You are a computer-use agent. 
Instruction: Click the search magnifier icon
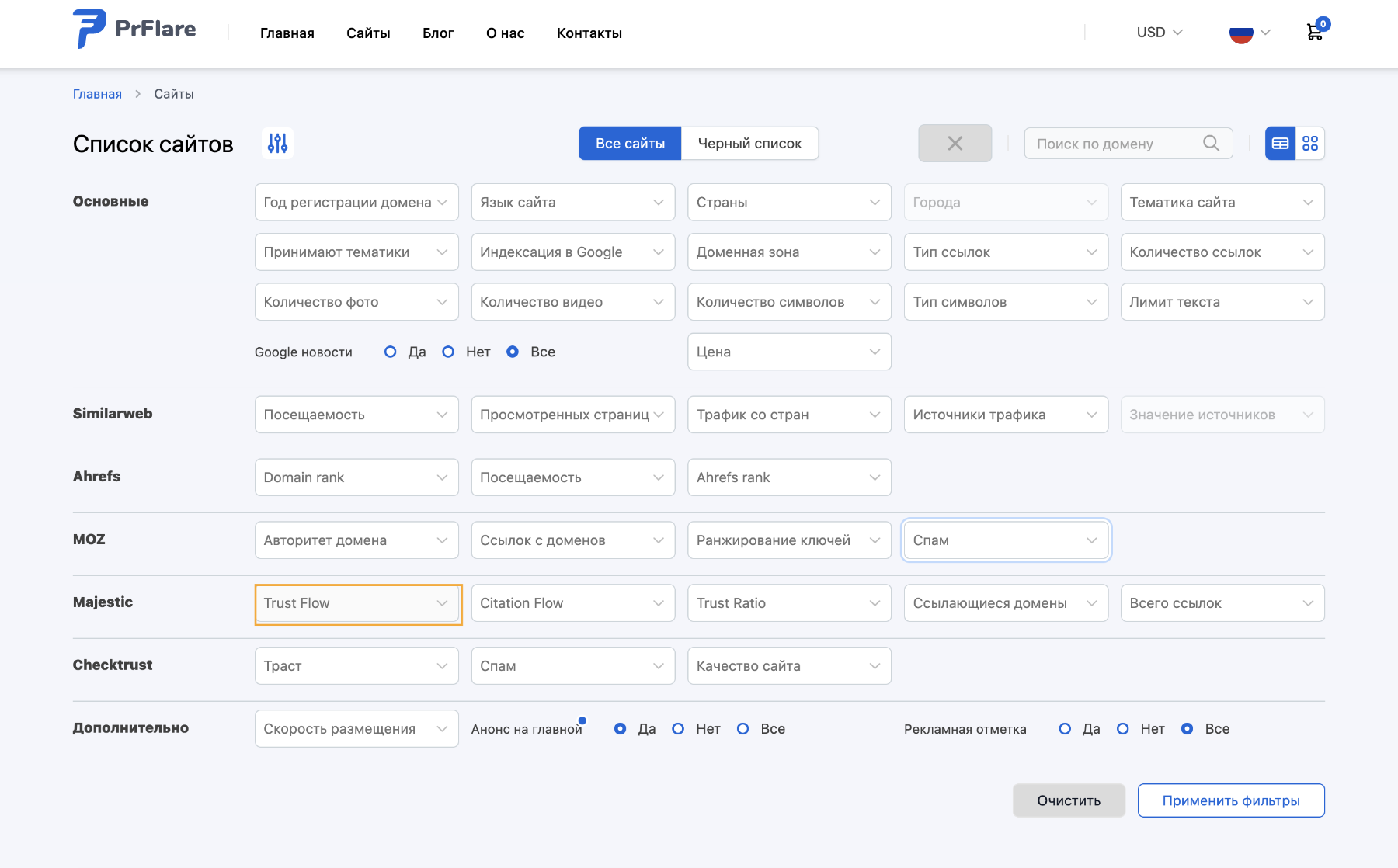[1211, 143]
